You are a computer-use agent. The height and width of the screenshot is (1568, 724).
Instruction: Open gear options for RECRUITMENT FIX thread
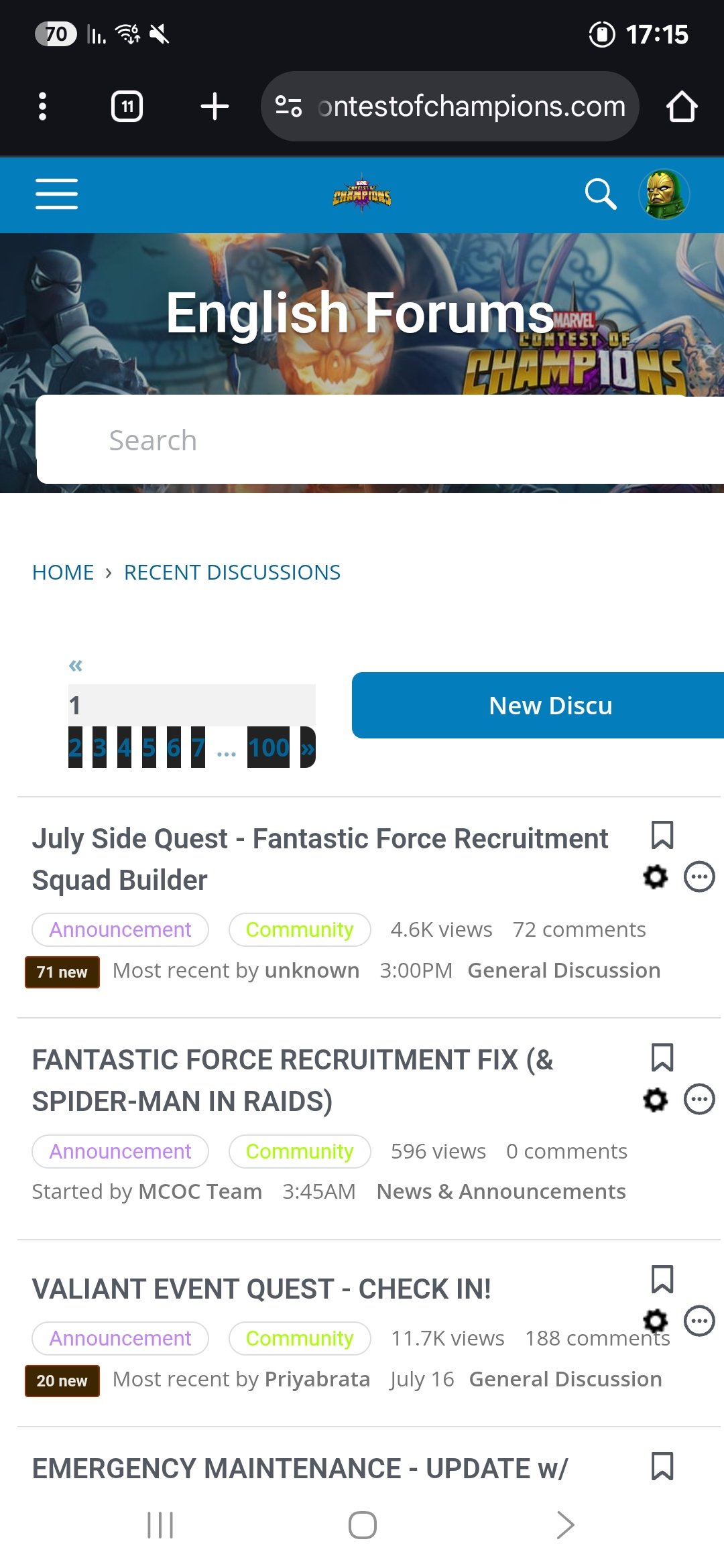coord(656,1099)
